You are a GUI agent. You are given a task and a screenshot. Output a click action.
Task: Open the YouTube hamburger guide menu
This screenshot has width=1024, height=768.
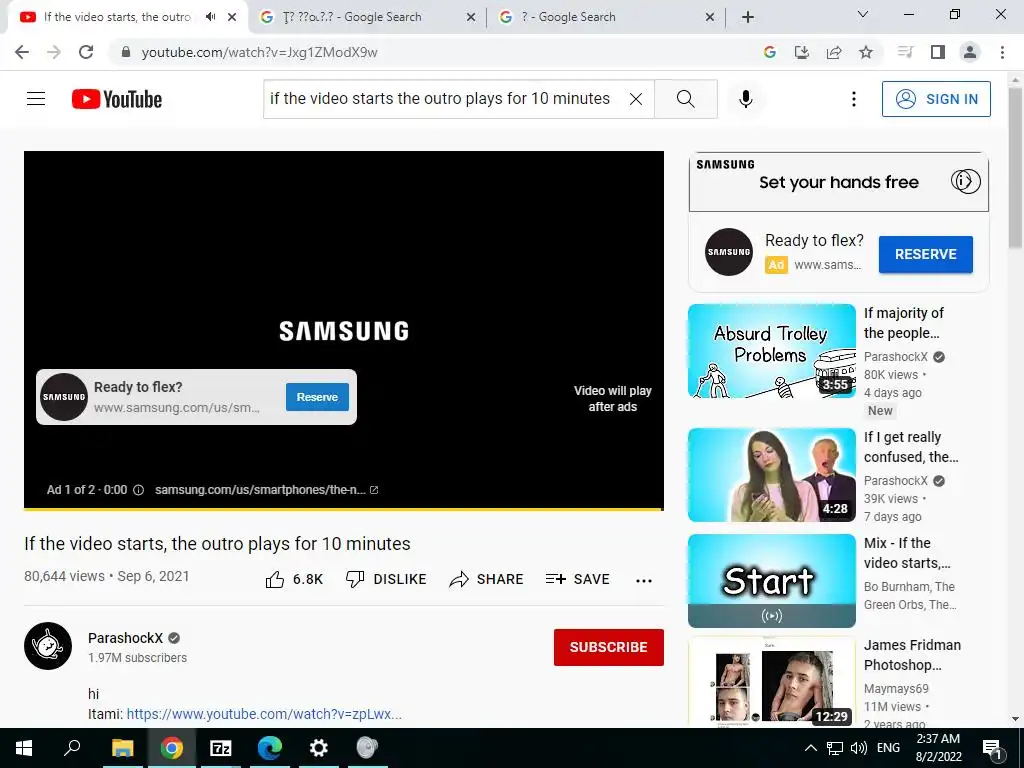tap(36, 99)
